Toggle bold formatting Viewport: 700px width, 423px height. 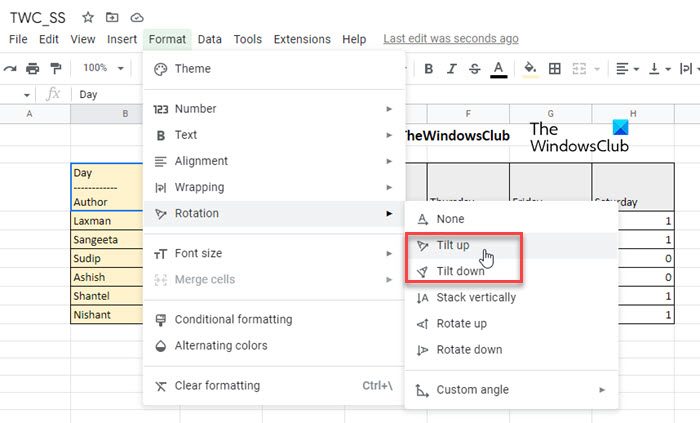coord(428,68)
